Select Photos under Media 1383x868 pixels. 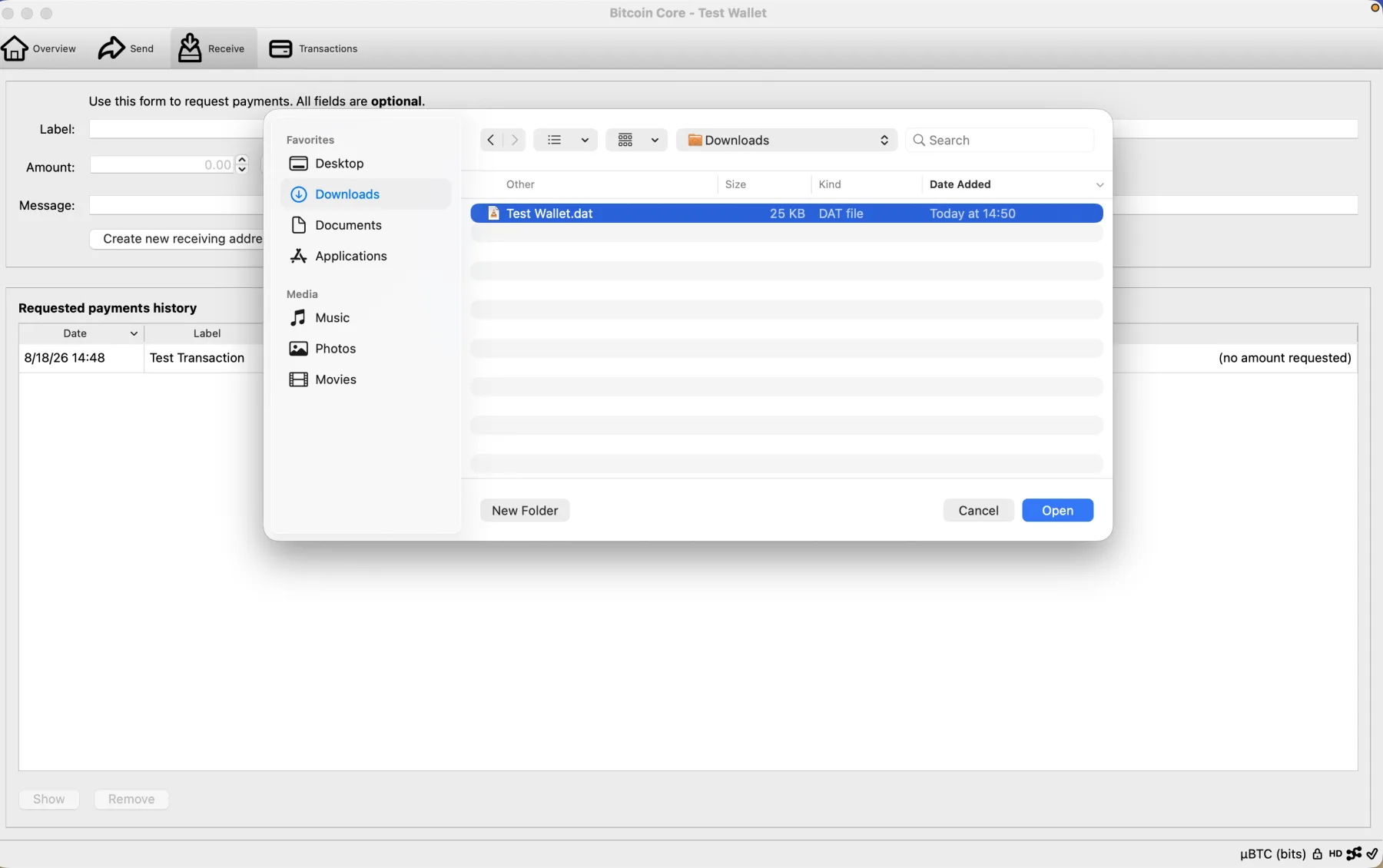[x=366, y=349]
